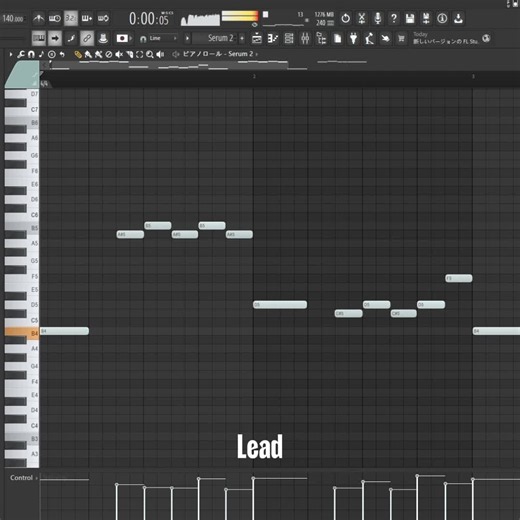The height and width of the screenshot is (520, 520).
Task: Open undo history circular arrow icon
Action: pos(346,18)
